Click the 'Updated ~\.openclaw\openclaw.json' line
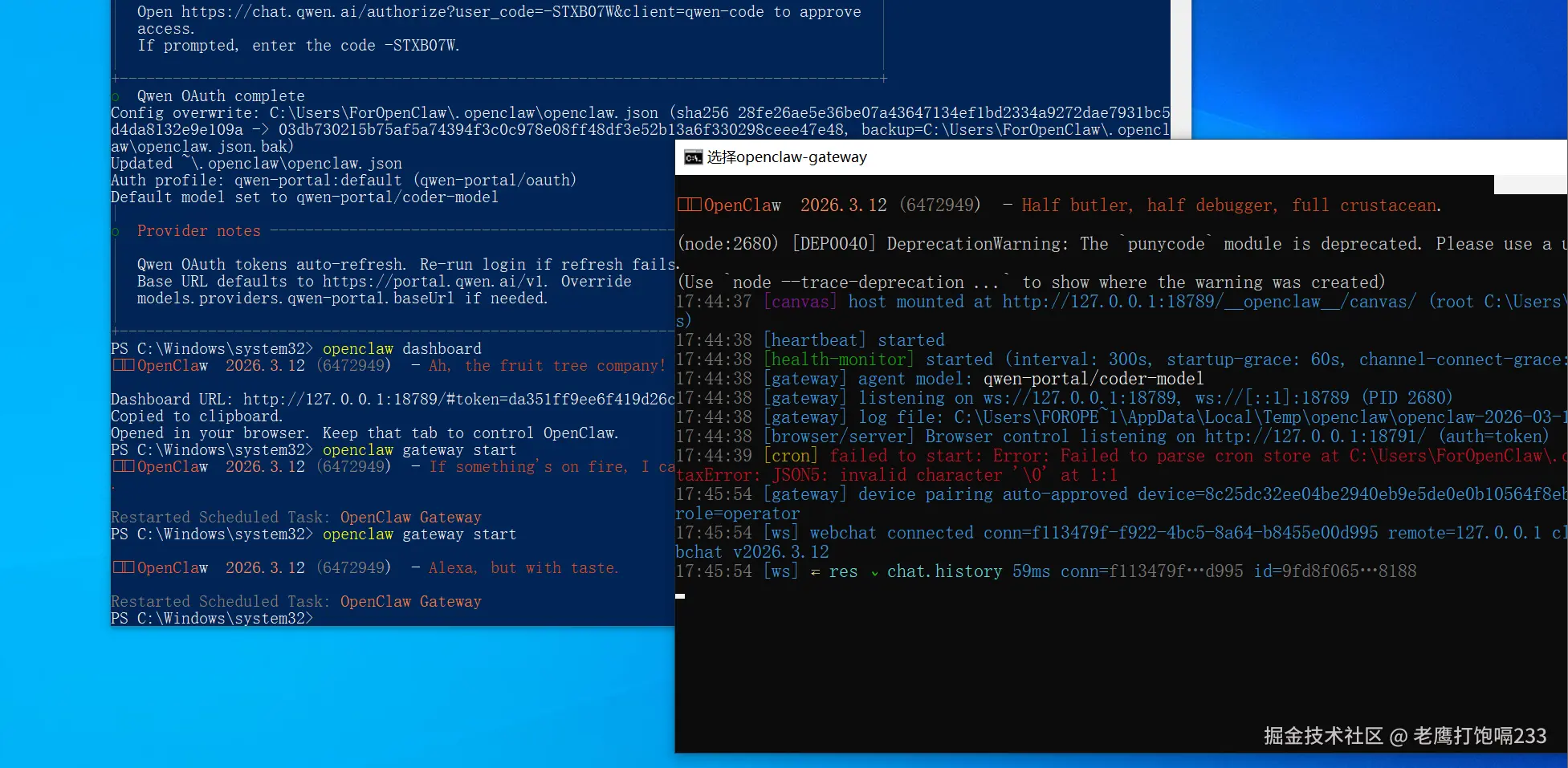1568x768 pixels. (x=256, y=164)
